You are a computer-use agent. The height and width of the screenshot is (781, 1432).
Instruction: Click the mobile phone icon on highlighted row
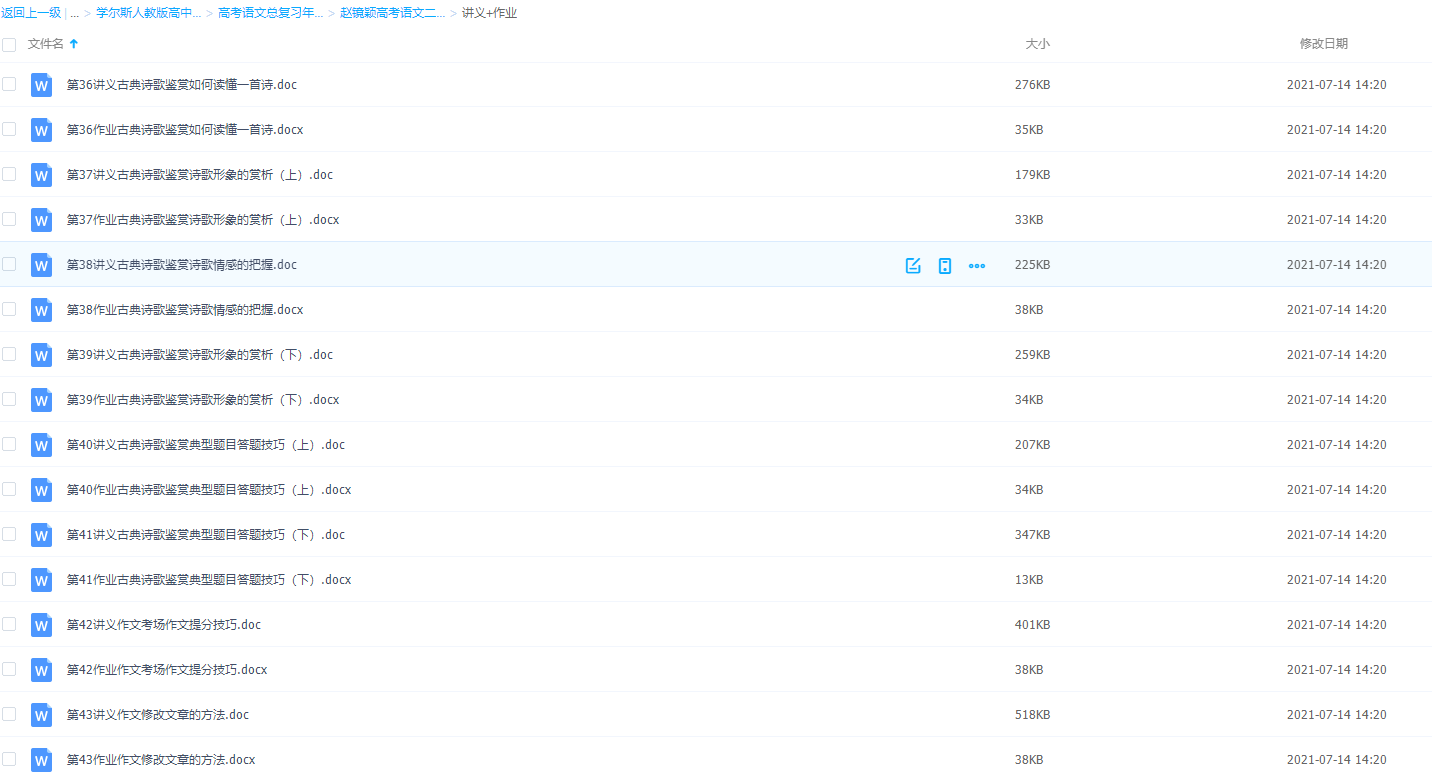[x=944, y=265]
